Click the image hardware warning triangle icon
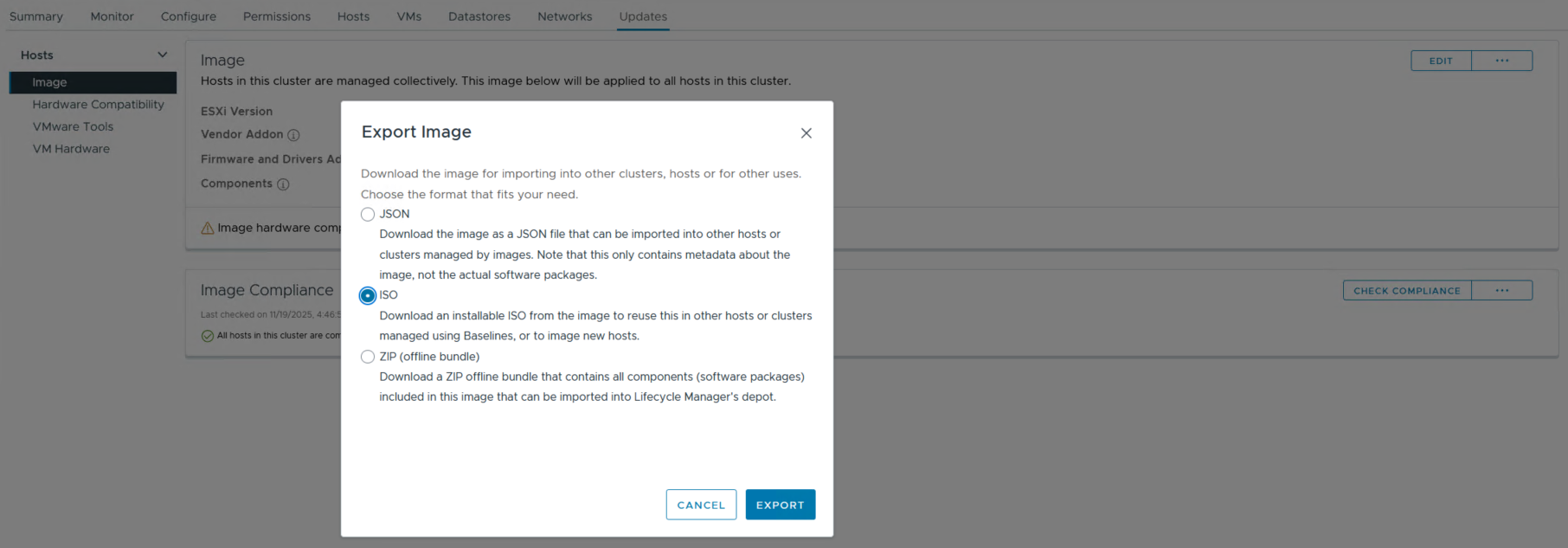The width and height of the screenshot is (1568, 548). click(208, 229)
